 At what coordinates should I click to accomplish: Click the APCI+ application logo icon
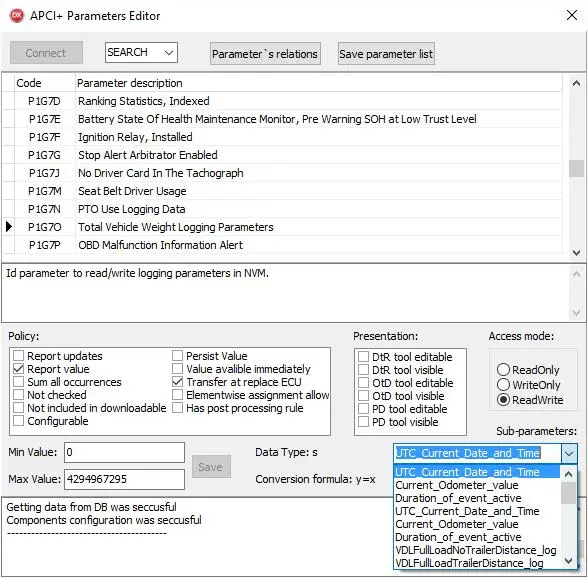(x=16, y=16)
